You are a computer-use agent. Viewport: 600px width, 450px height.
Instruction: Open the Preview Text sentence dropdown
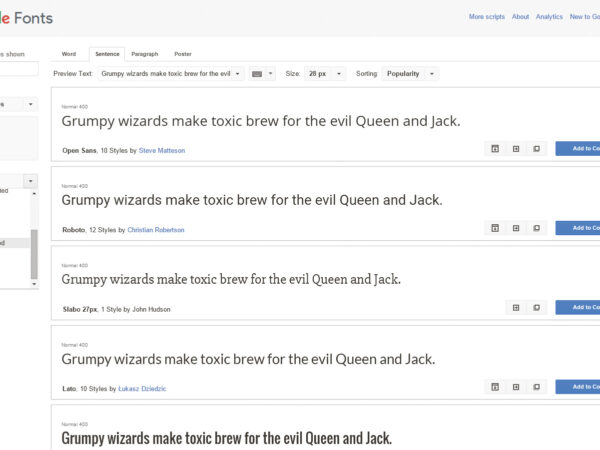172,74
